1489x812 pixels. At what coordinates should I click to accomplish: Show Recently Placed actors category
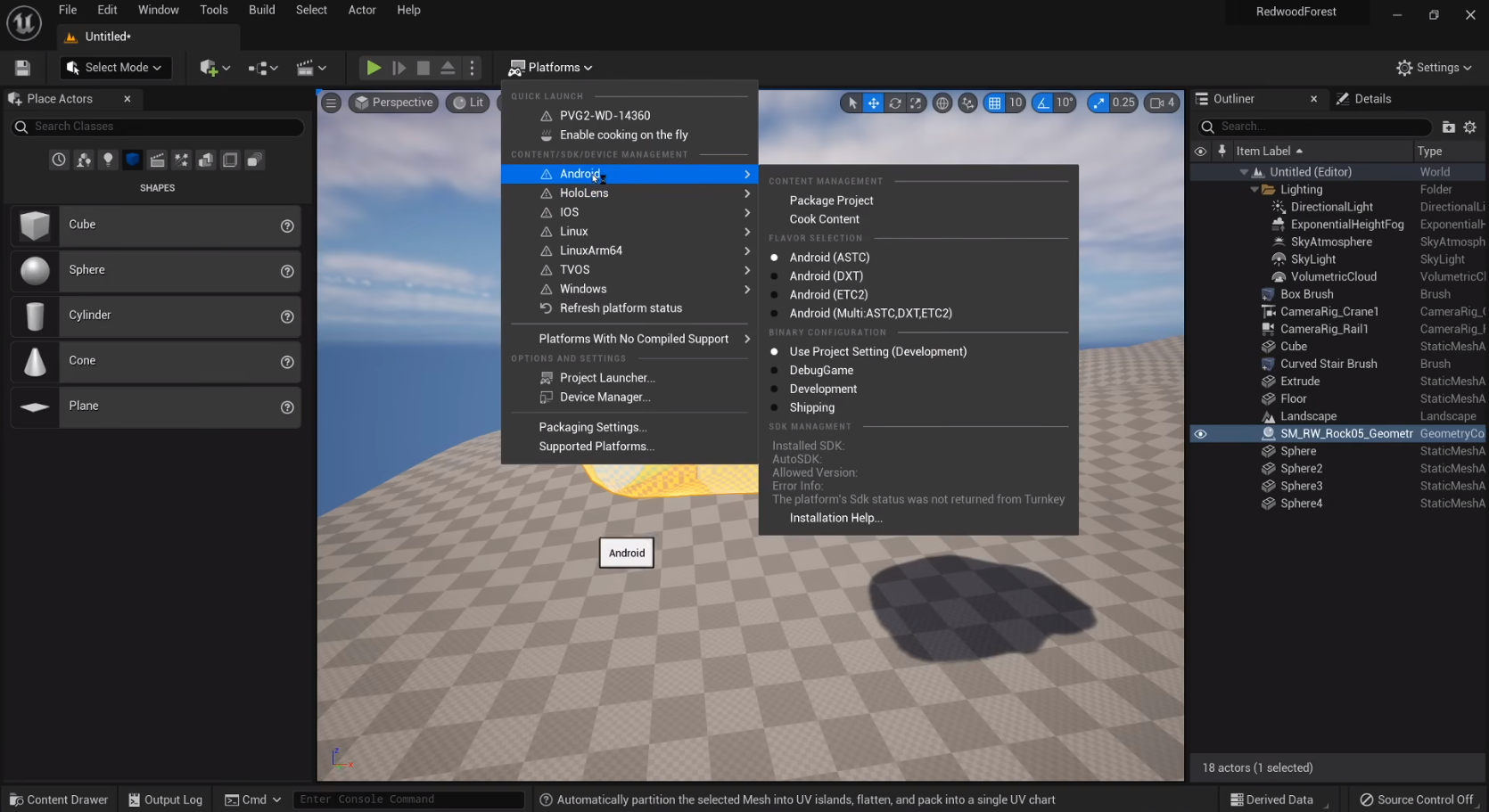[59, 160]
